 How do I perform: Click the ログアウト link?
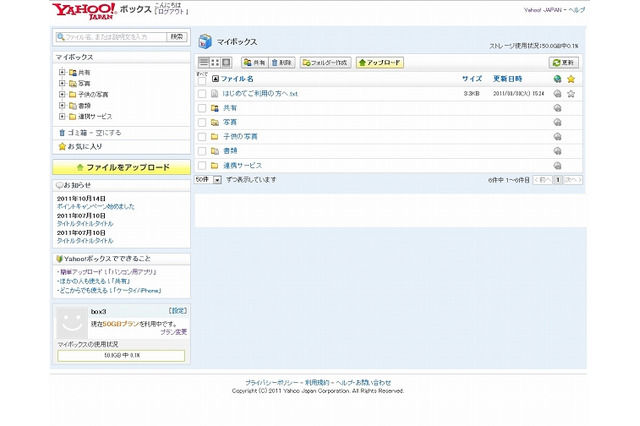[172, 12]
